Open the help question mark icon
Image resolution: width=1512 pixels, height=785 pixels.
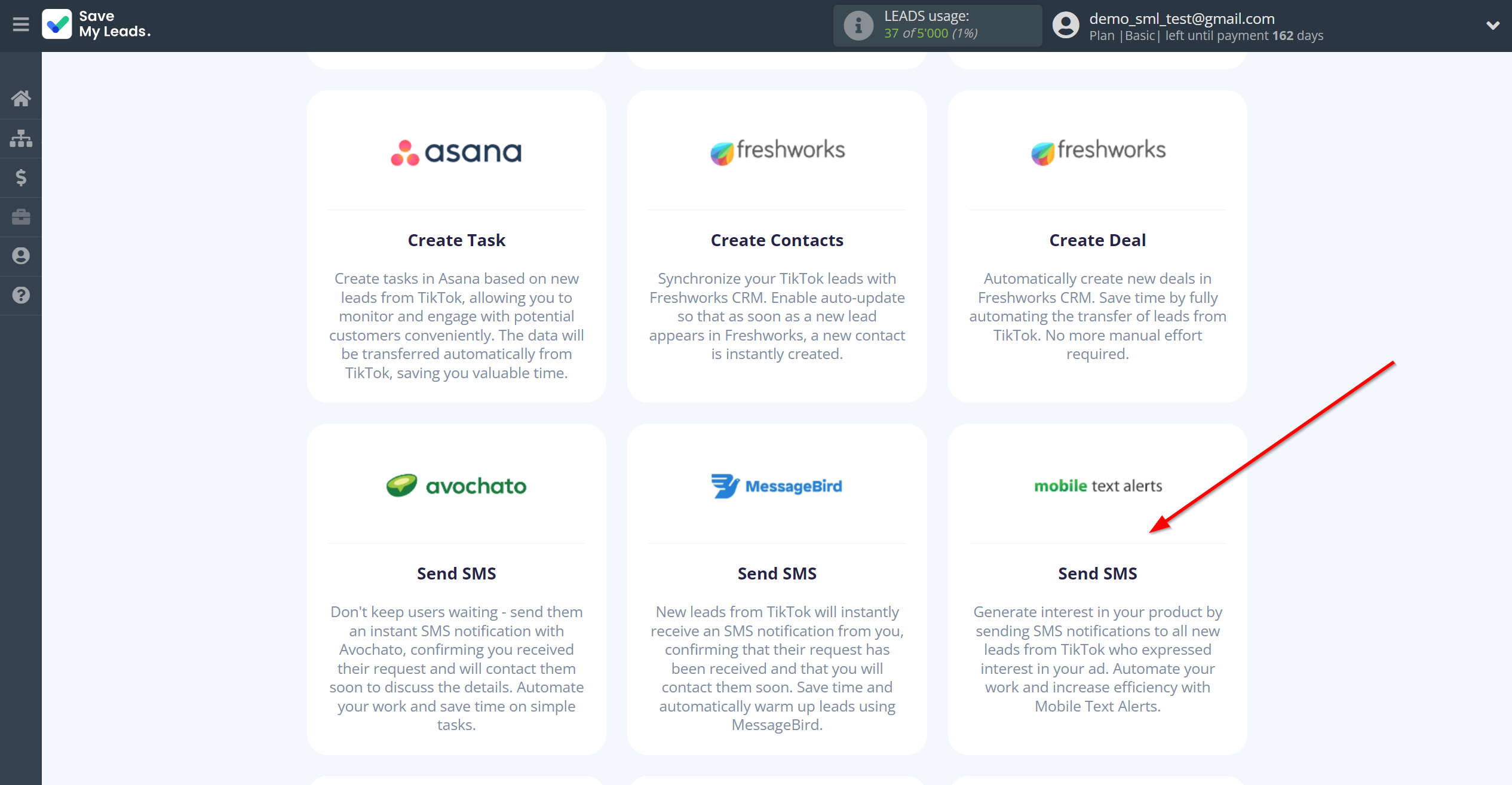click(x=21, y=295)
